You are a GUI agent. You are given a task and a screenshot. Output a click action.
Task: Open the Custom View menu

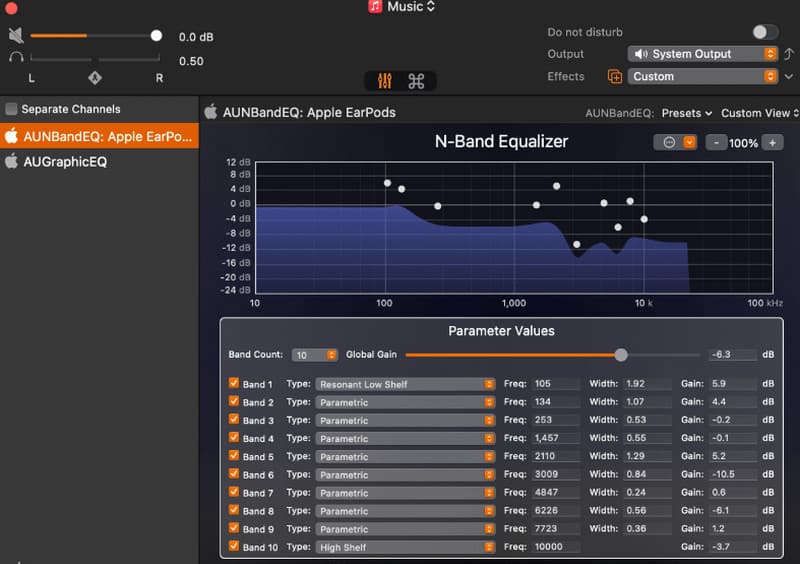(759, 113)
